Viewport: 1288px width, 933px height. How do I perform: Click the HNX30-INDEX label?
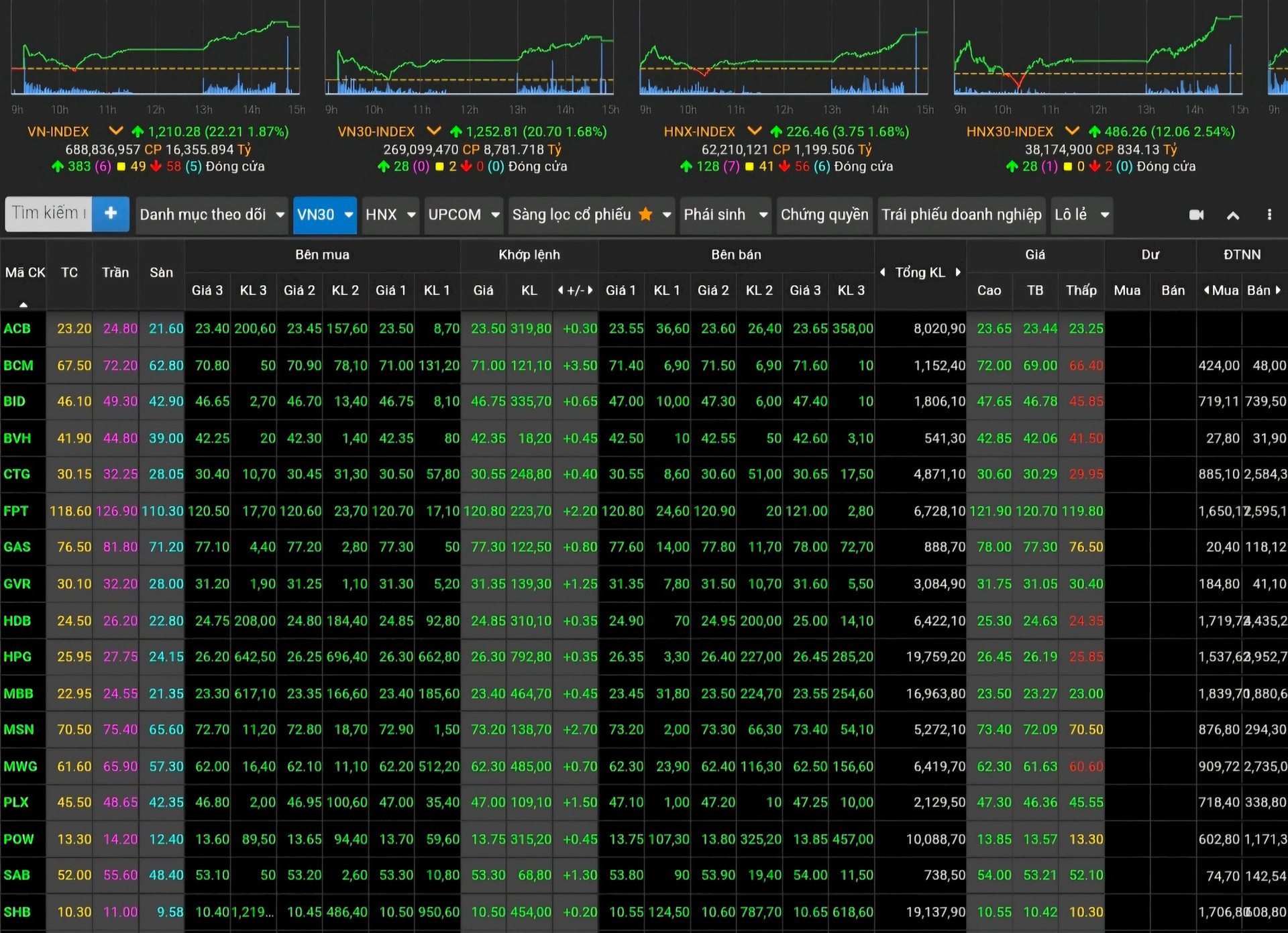pos(1010,131)
